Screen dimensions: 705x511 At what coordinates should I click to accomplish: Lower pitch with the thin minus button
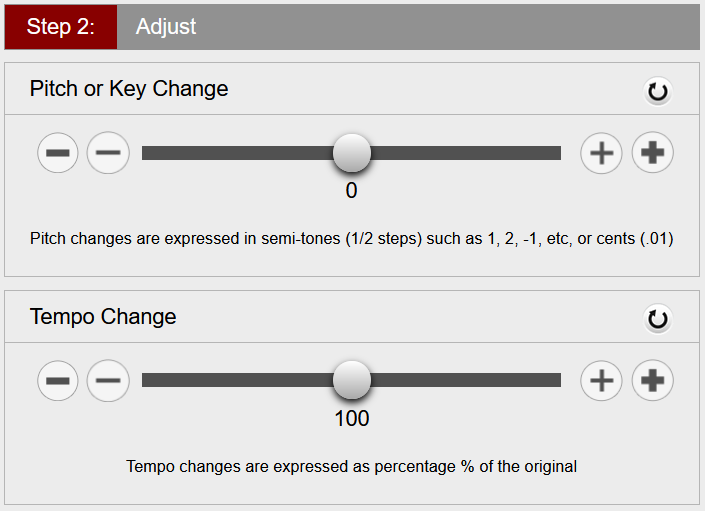point(108,153)
